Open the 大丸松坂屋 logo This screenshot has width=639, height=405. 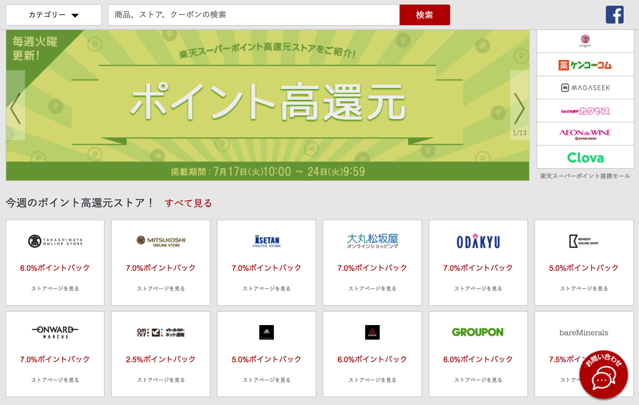point(372,241)
